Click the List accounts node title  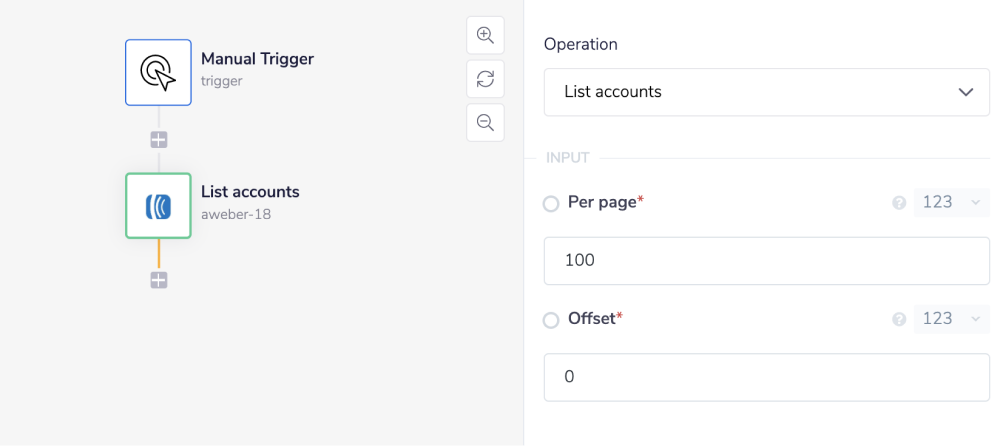(x=250, y=192)
